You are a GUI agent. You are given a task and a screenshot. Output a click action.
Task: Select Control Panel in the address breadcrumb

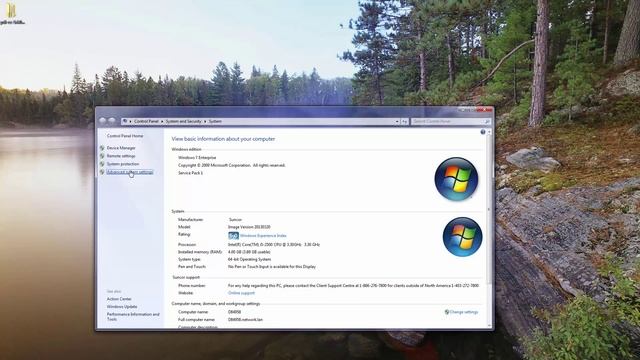pos(146,122)
